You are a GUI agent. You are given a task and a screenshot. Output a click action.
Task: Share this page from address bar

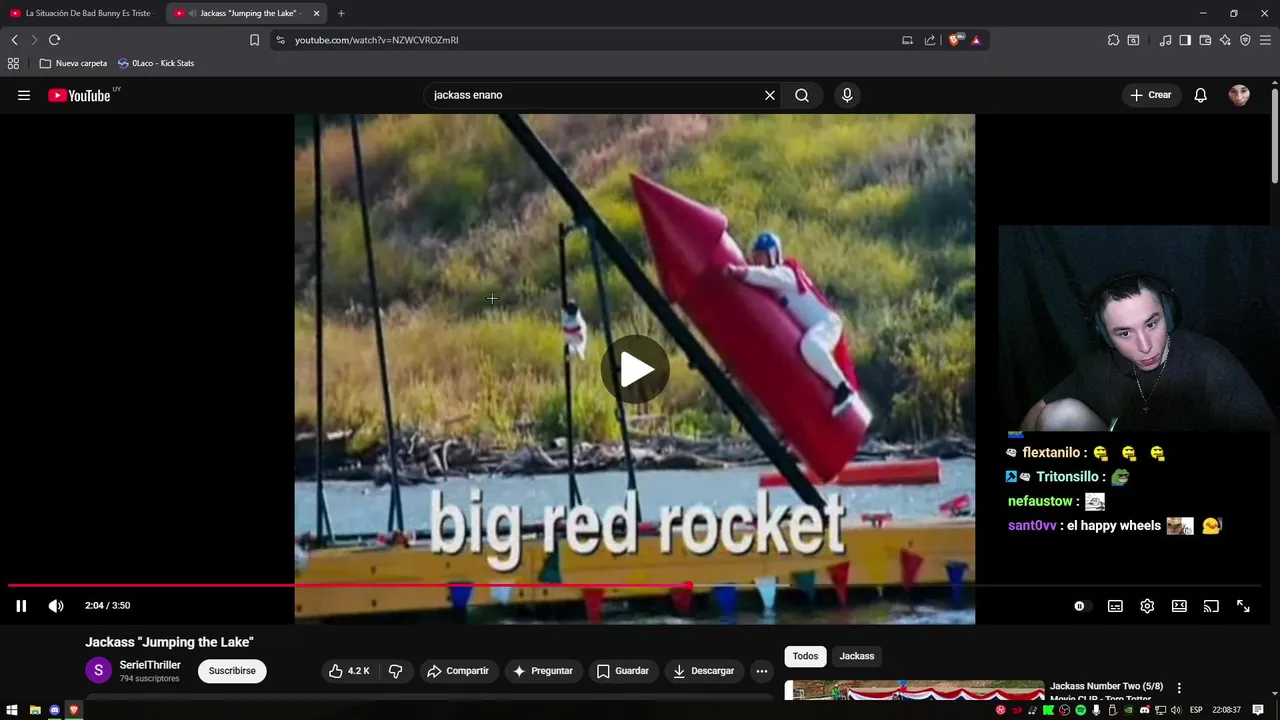point(930,40)
